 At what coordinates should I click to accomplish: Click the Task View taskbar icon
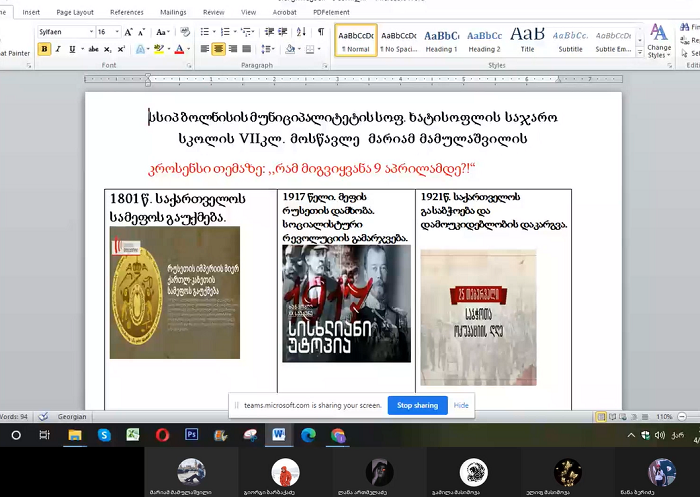coord(45,435)
